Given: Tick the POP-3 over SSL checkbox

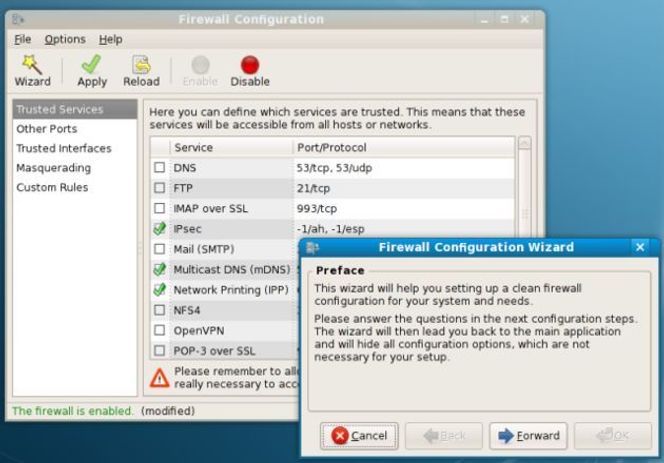Looking at the screenshot, I should pos(160,350).
